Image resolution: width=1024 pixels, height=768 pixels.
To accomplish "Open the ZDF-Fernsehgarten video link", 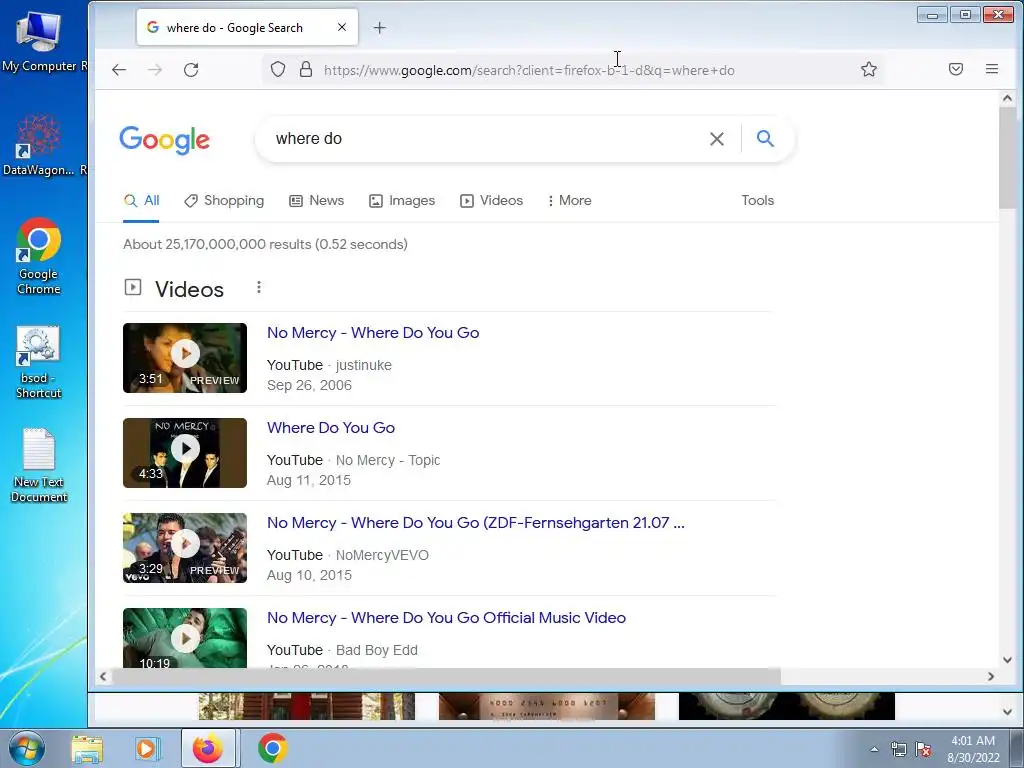I will click(476, 523).
